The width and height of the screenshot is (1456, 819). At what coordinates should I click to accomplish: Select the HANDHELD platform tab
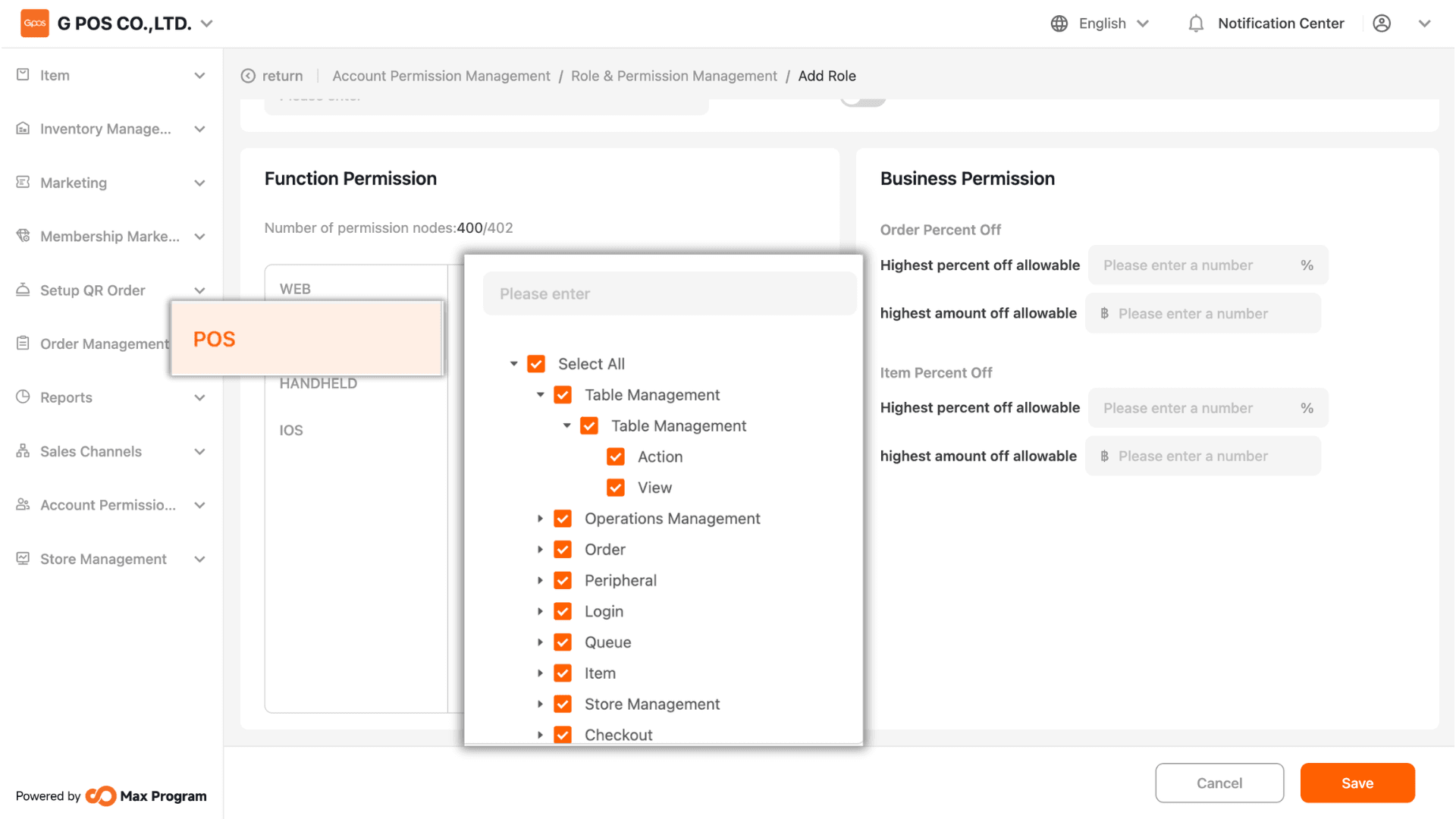point(318,383)
